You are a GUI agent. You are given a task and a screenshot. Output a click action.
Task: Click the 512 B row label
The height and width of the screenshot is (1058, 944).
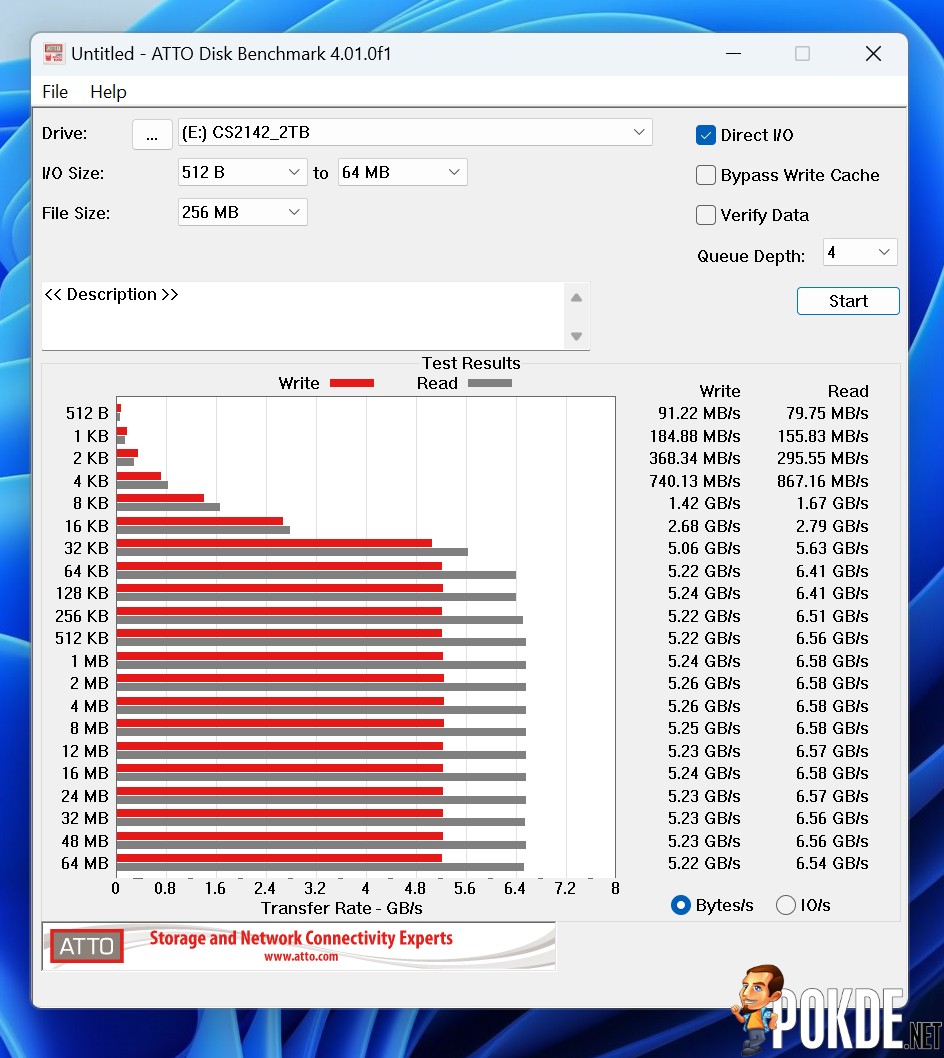[87, 414]
